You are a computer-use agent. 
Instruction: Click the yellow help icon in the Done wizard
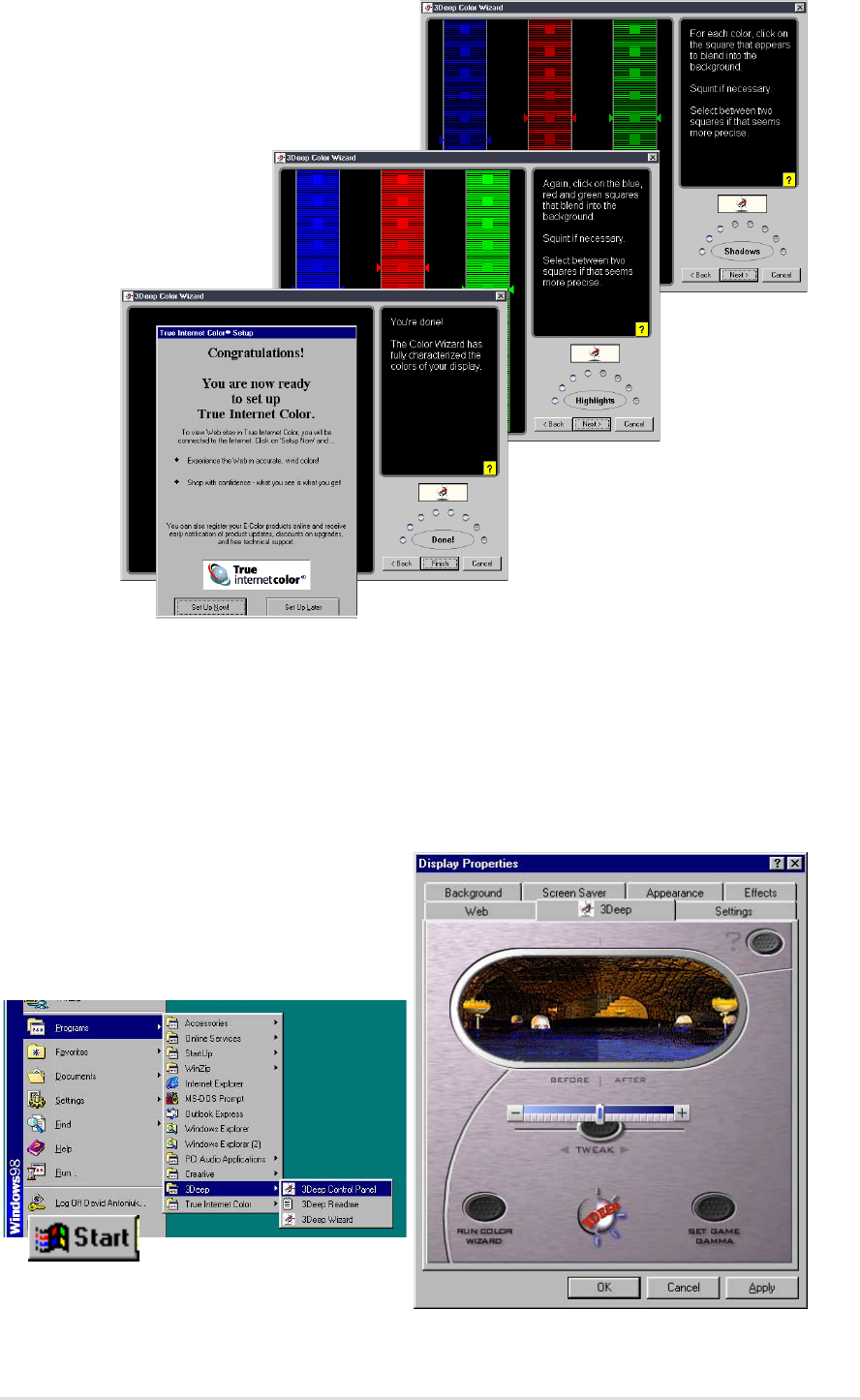(489, 469)
